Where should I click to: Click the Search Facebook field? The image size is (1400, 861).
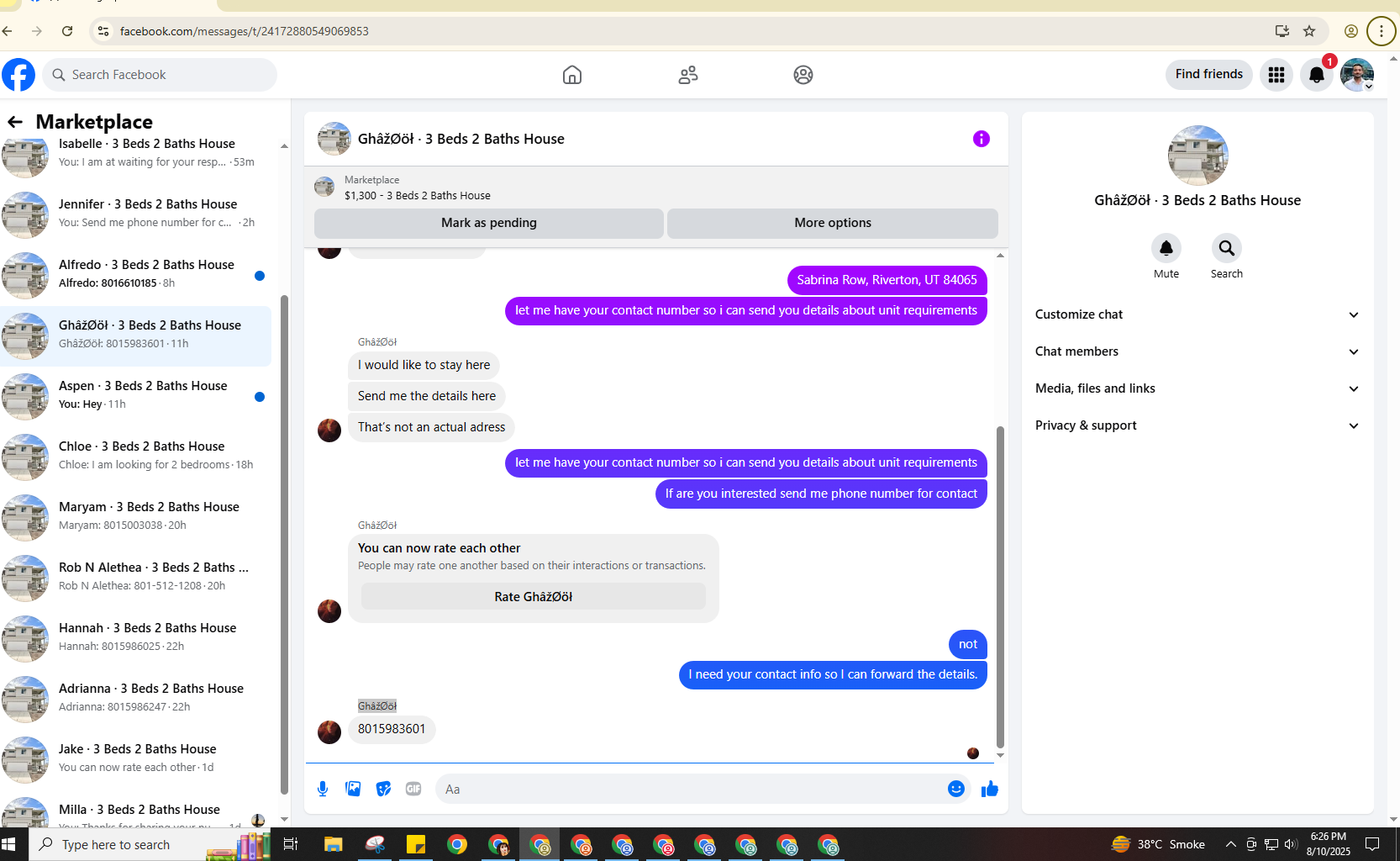(160, 75)
